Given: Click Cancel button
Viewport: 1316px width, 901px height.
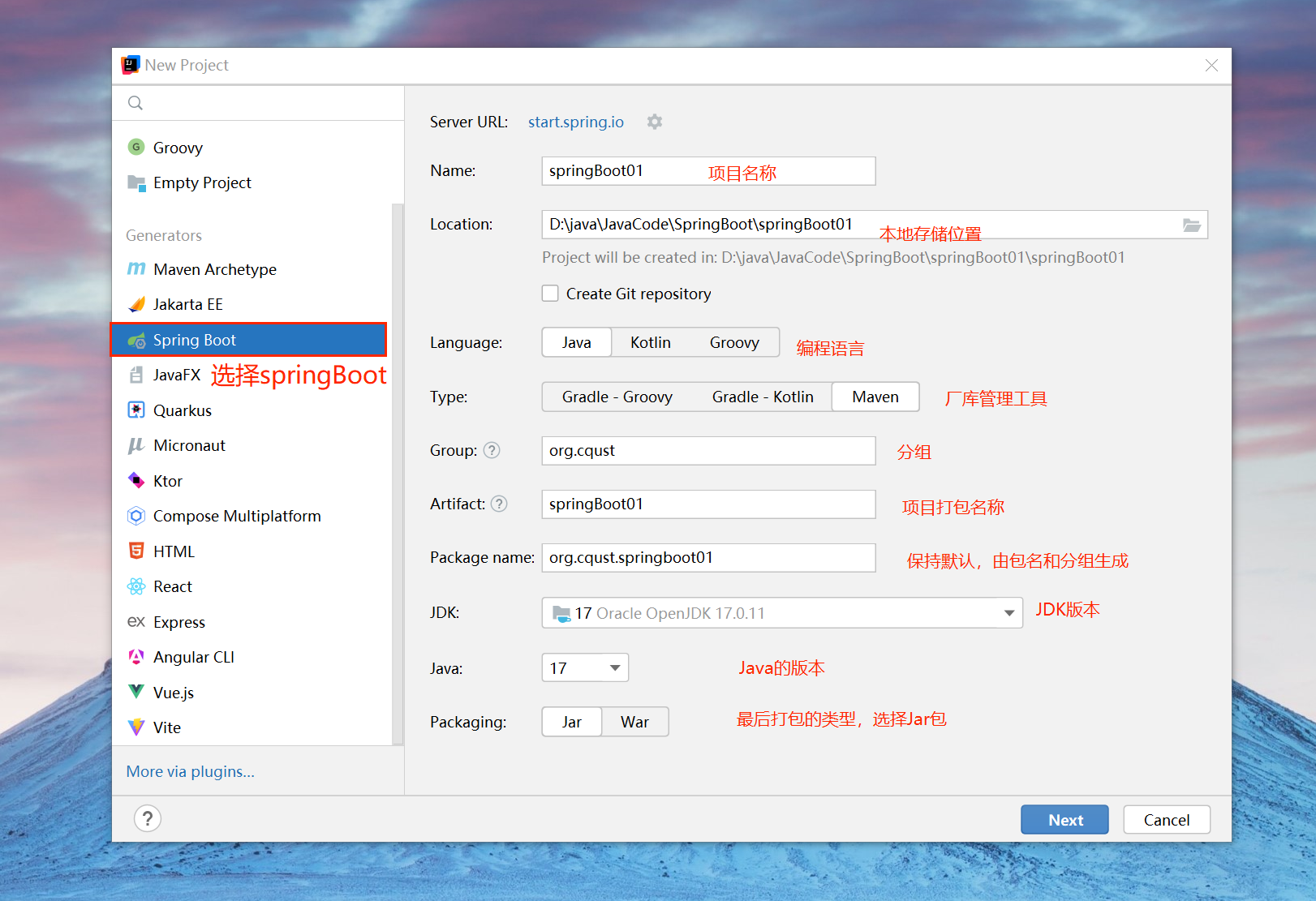Looking at the screenshot, I should point(1167,820).
